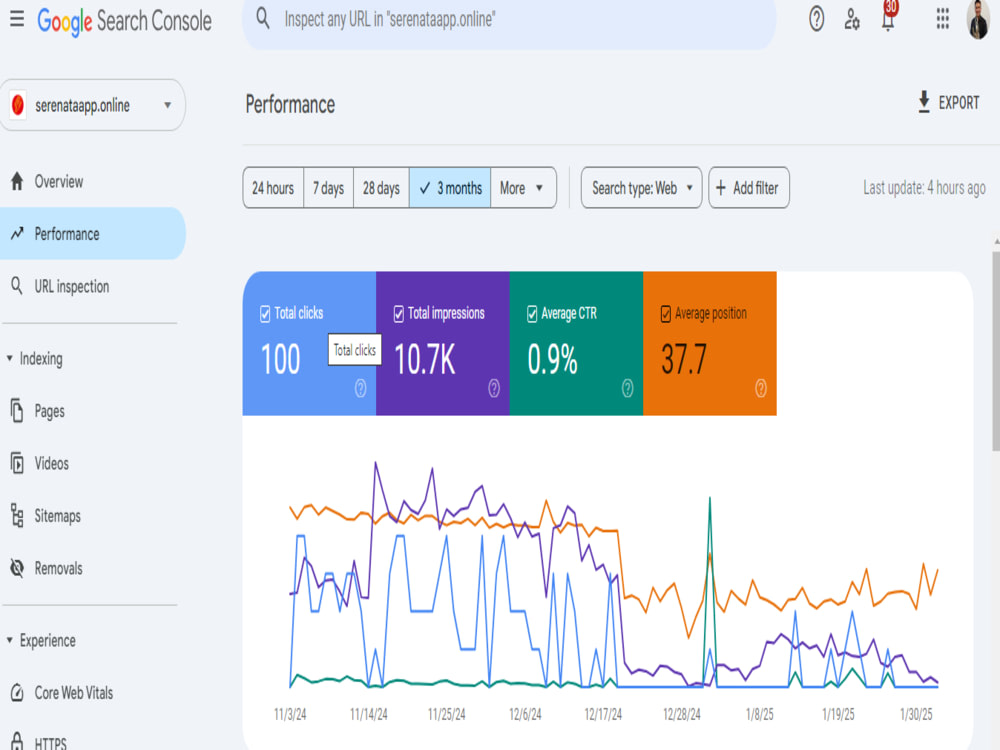Click the Export download arrow icon
The width and height of the screenshot is (1000, 750).
click(923, 102)
